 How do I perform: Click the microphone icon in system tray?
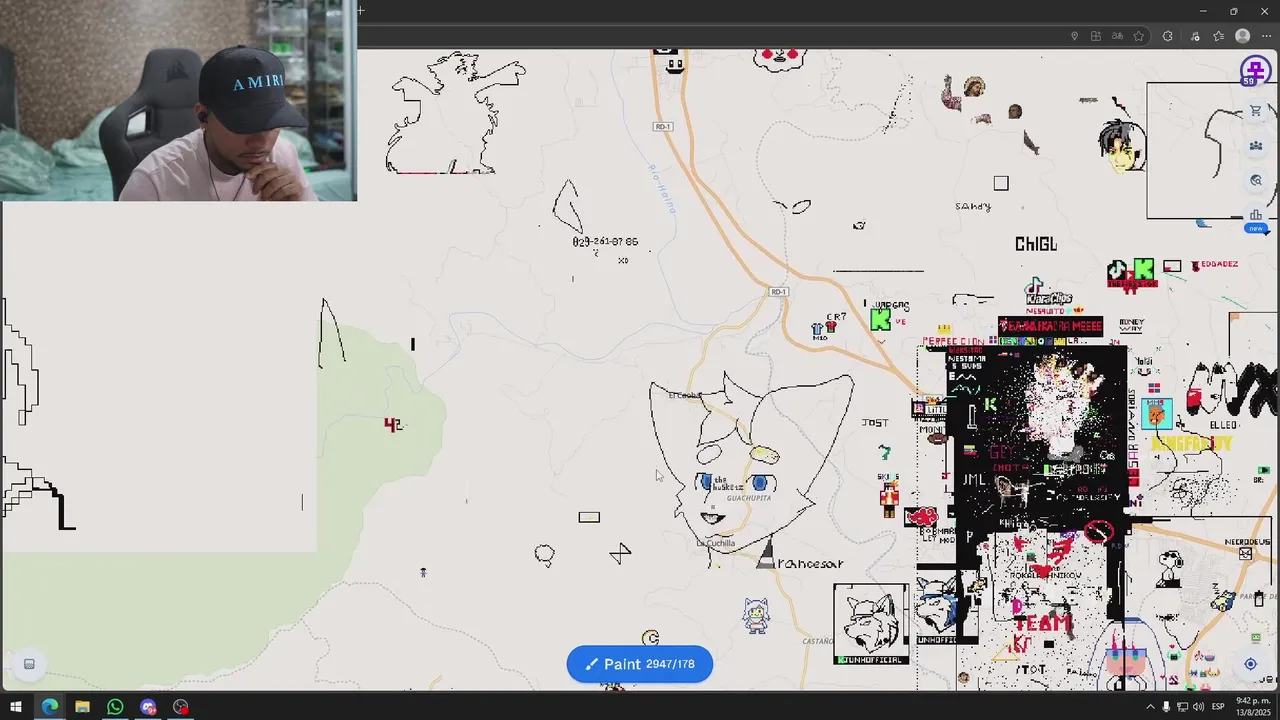(1166, 707)
